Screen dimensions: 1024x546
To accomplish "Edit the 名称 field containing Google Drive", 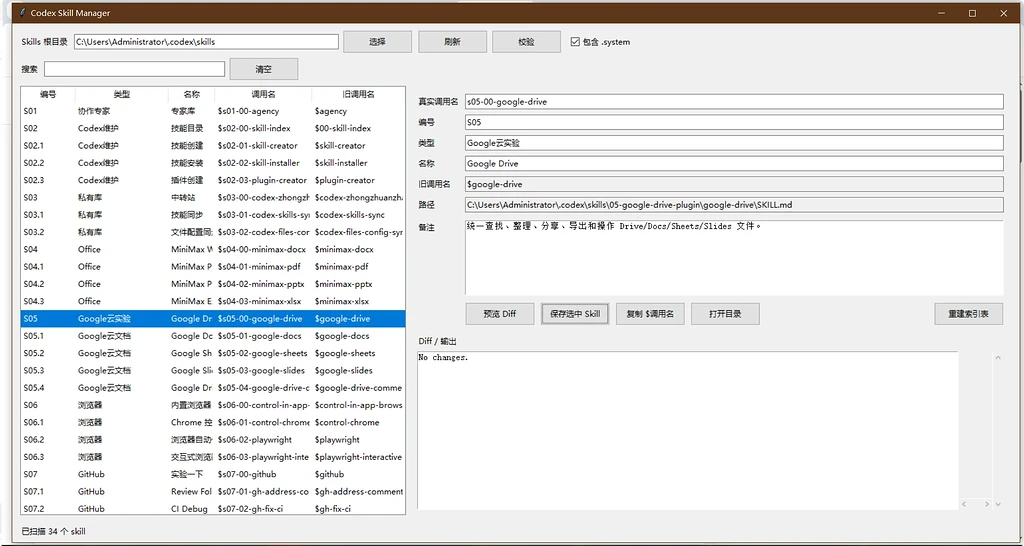I will pyautogui.click(x=734, y=163).
